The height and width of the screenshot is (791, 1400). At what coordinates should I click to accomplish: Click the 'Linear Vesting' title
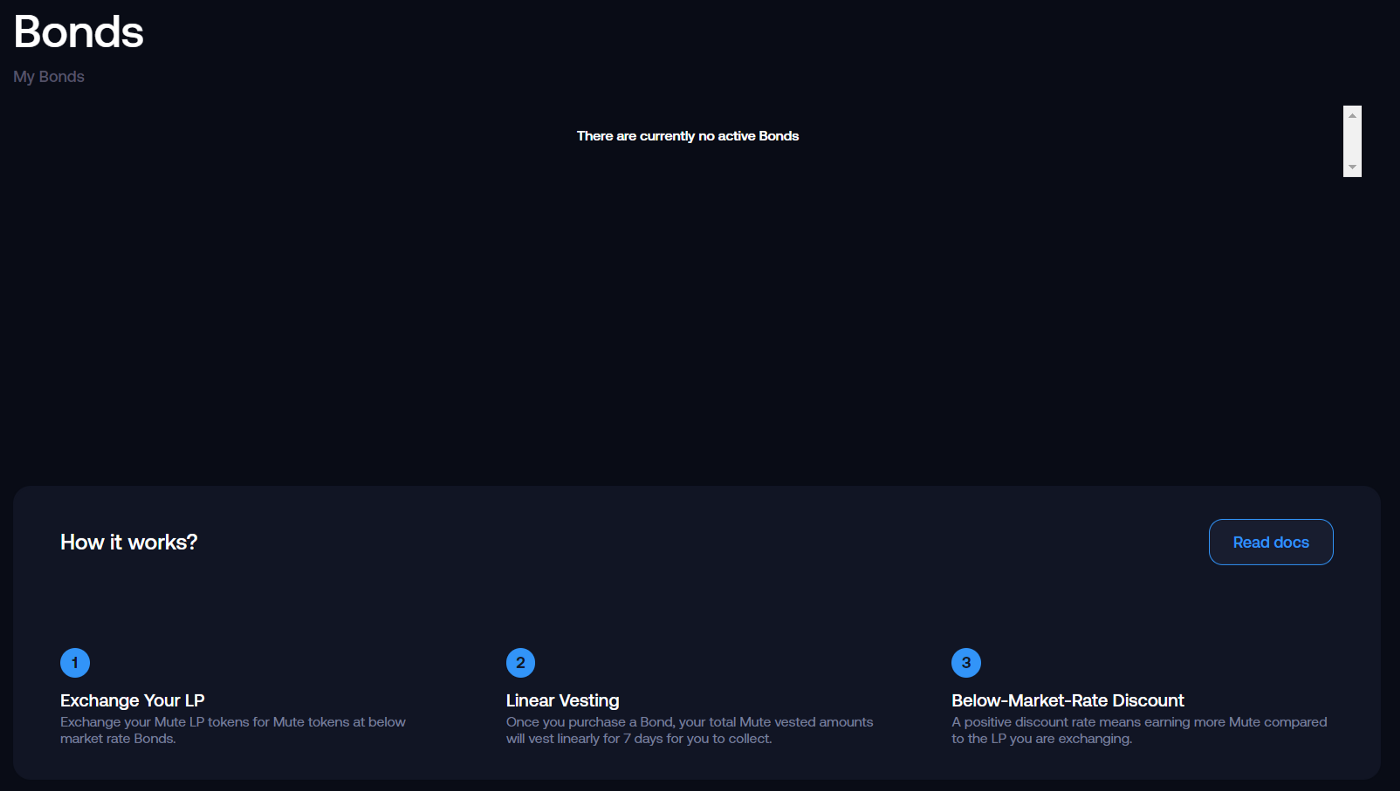pyautogui.click(x=563, y=700)
